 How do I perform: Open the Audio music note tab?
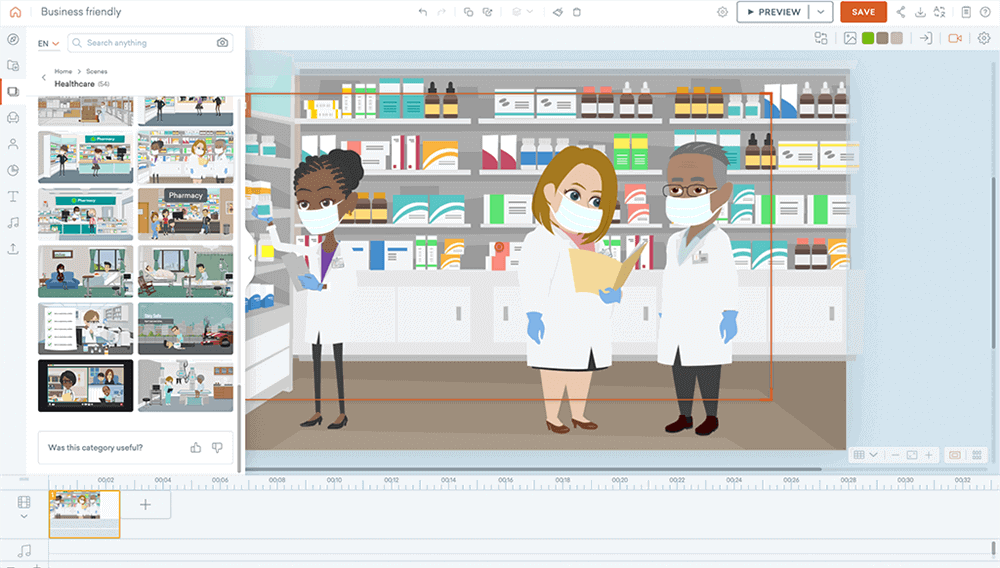(x=13, y=222)
